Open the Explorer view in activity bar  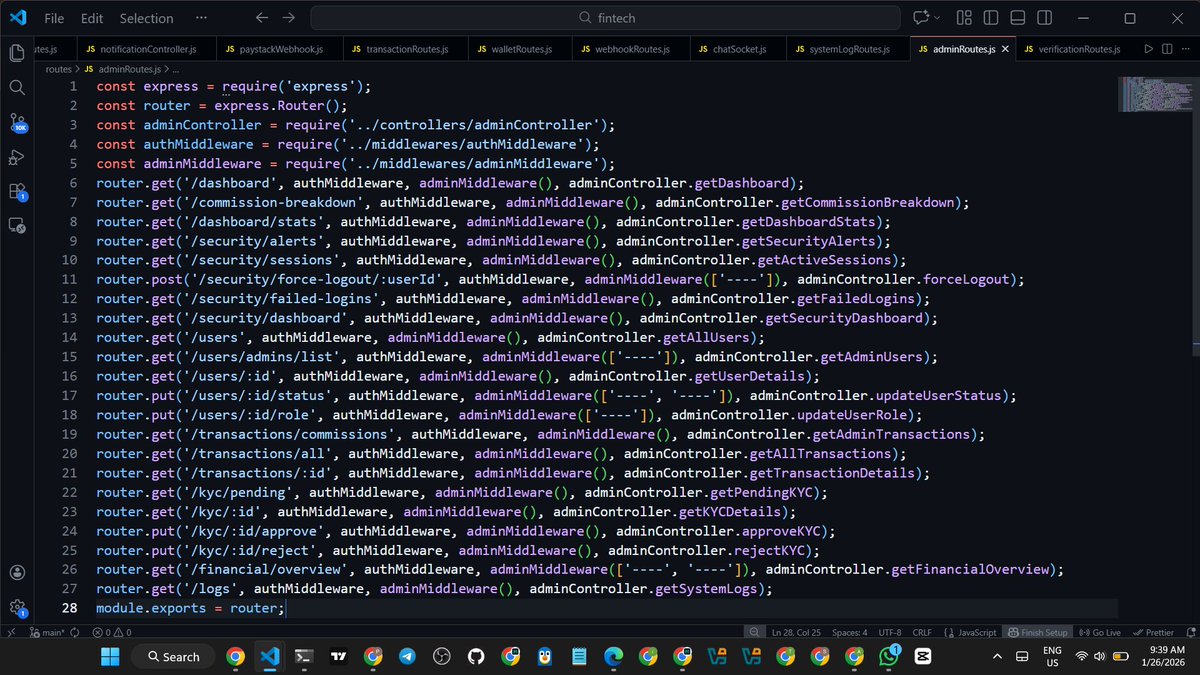[17, 53]
